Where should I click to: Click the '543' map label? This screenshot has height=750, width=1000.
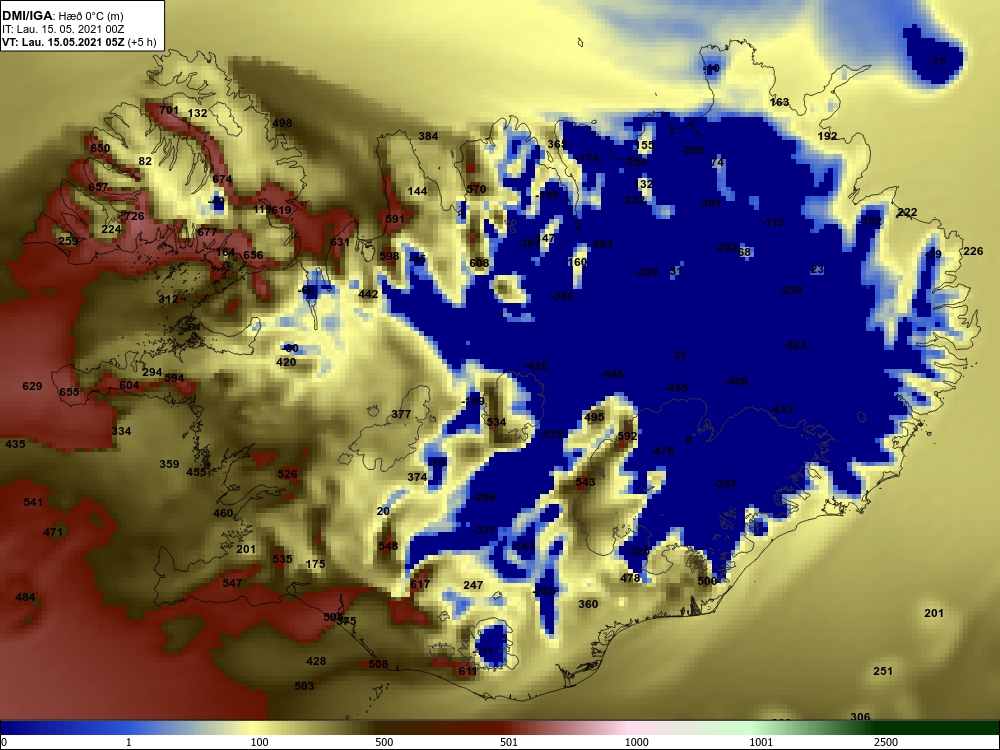(x=585, y=482)
